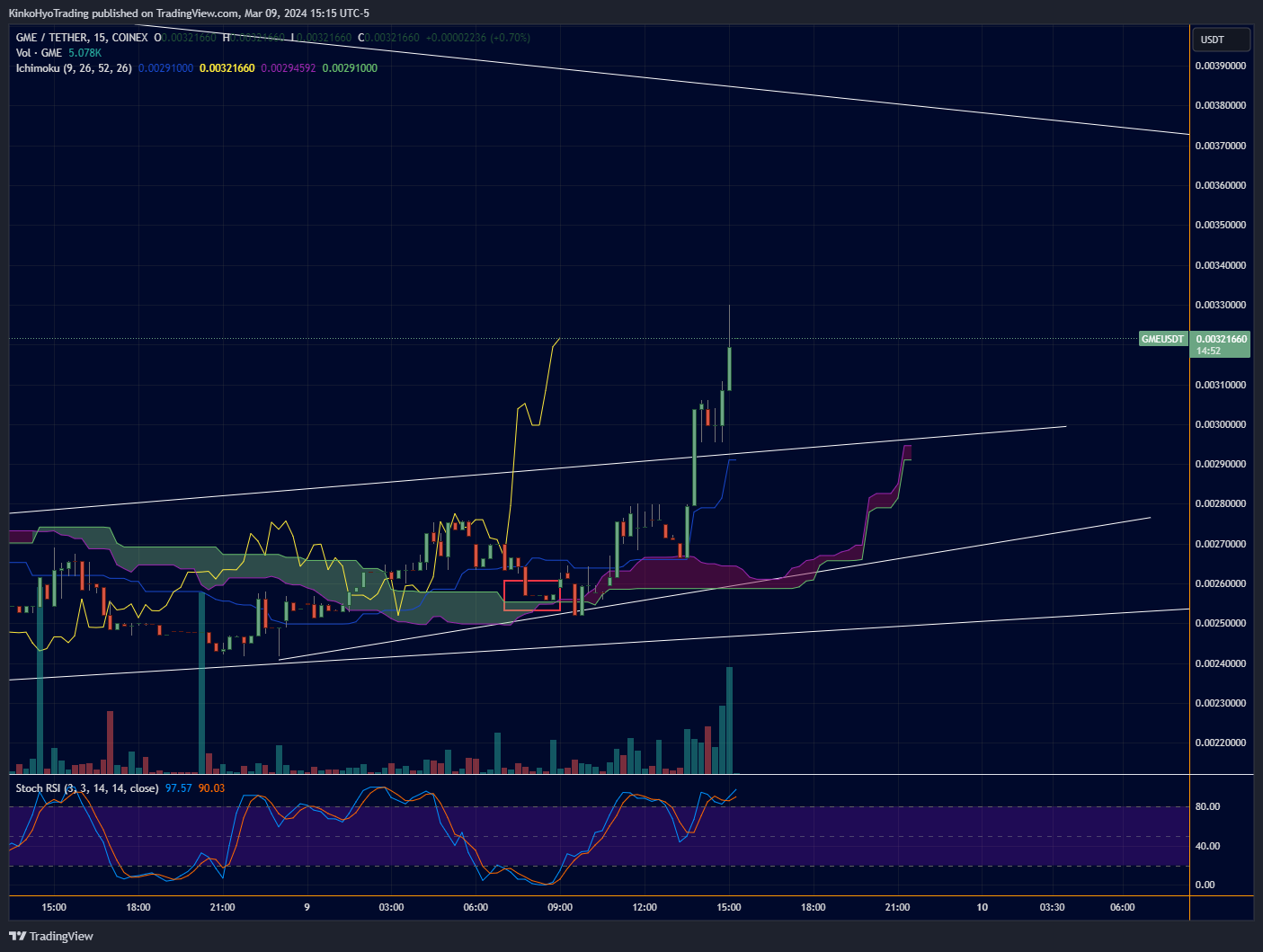Click the Stoch RSI D value 90.03
This screenshot has width=1263, height=952.
click(x=211, y=788)
